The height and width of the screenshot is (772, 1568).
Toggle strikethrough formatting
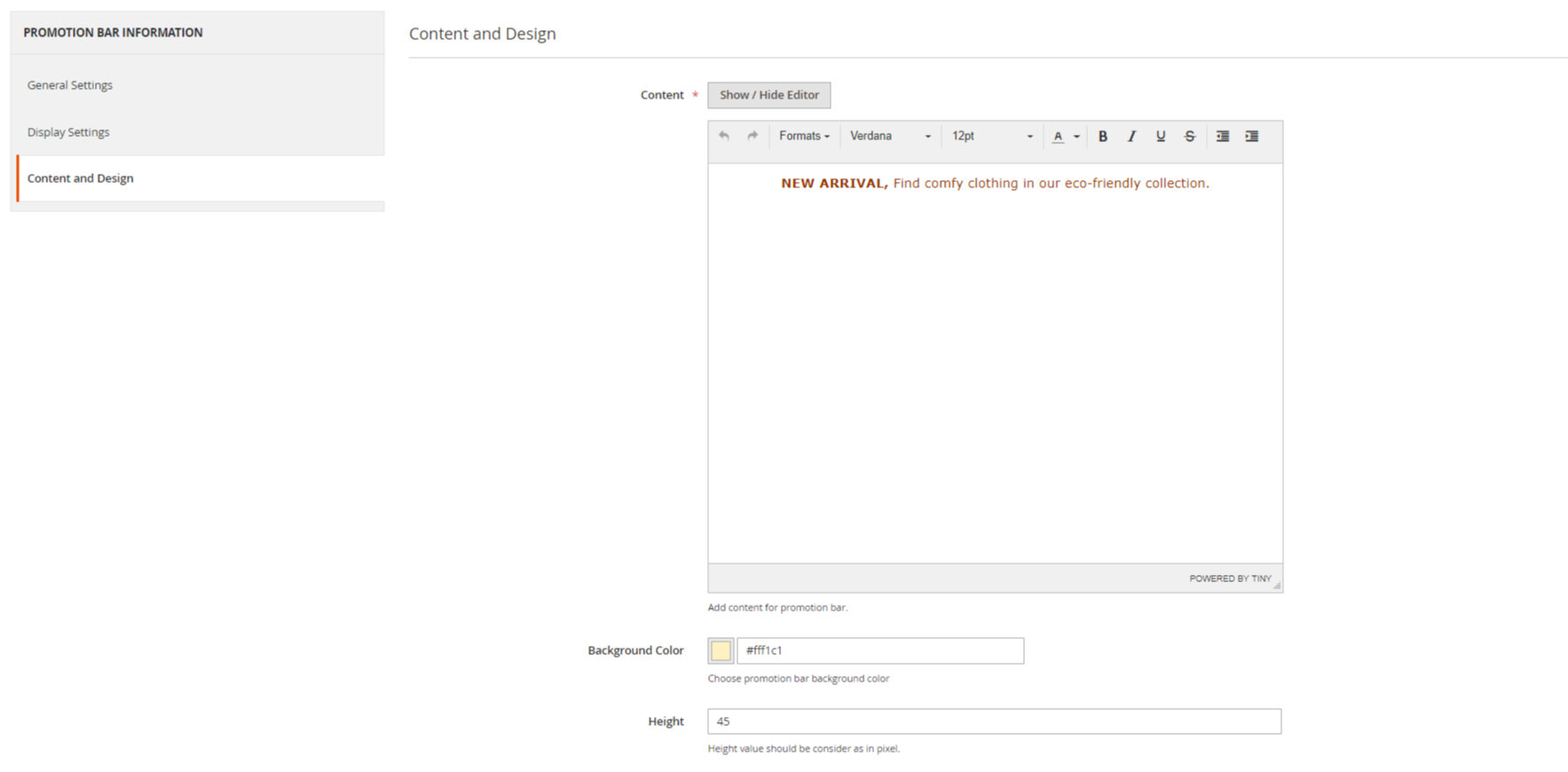[1190, 136]
